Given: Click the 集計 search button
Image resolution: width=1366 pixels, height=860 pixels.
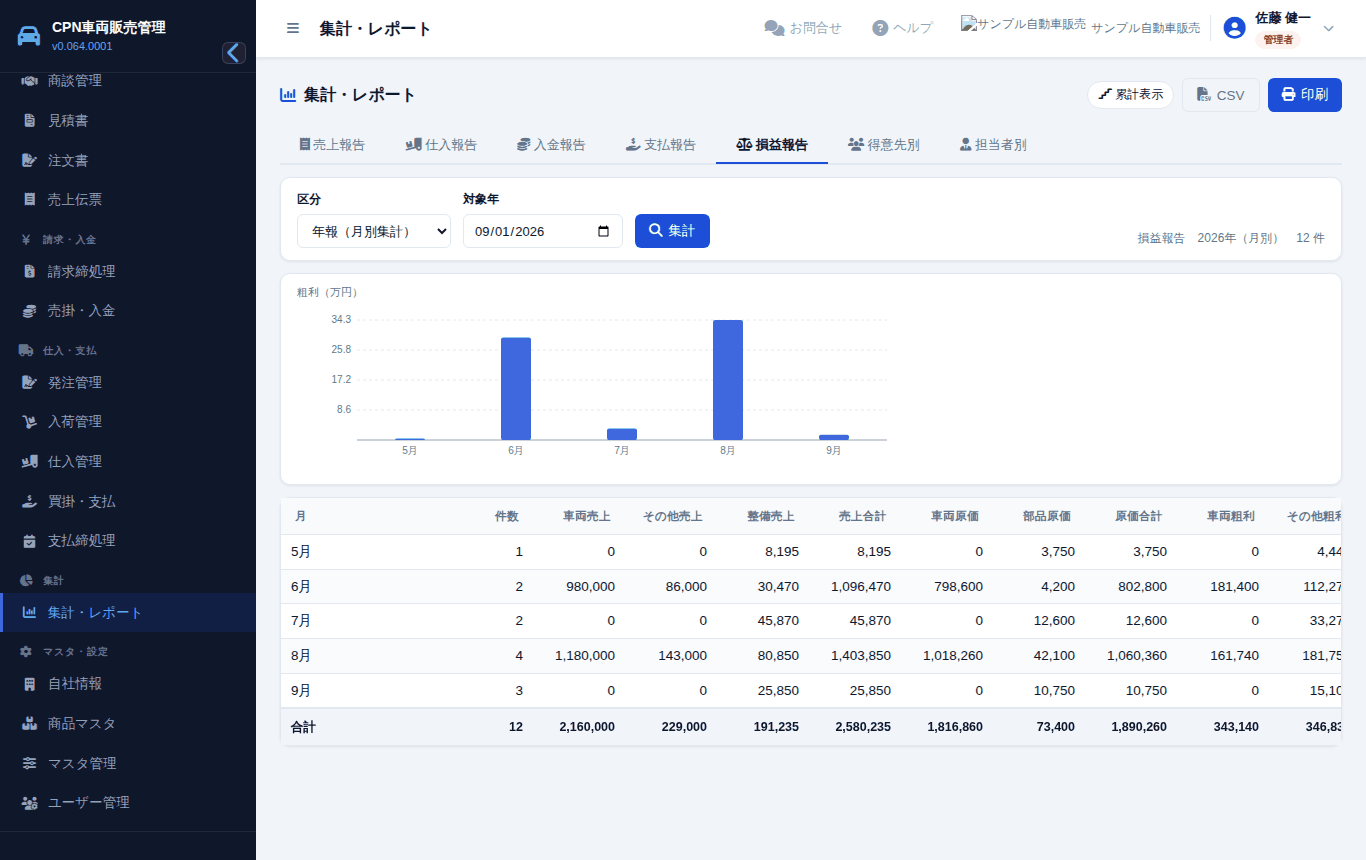Looking at the screenshot, I should (x=672, y=231).
